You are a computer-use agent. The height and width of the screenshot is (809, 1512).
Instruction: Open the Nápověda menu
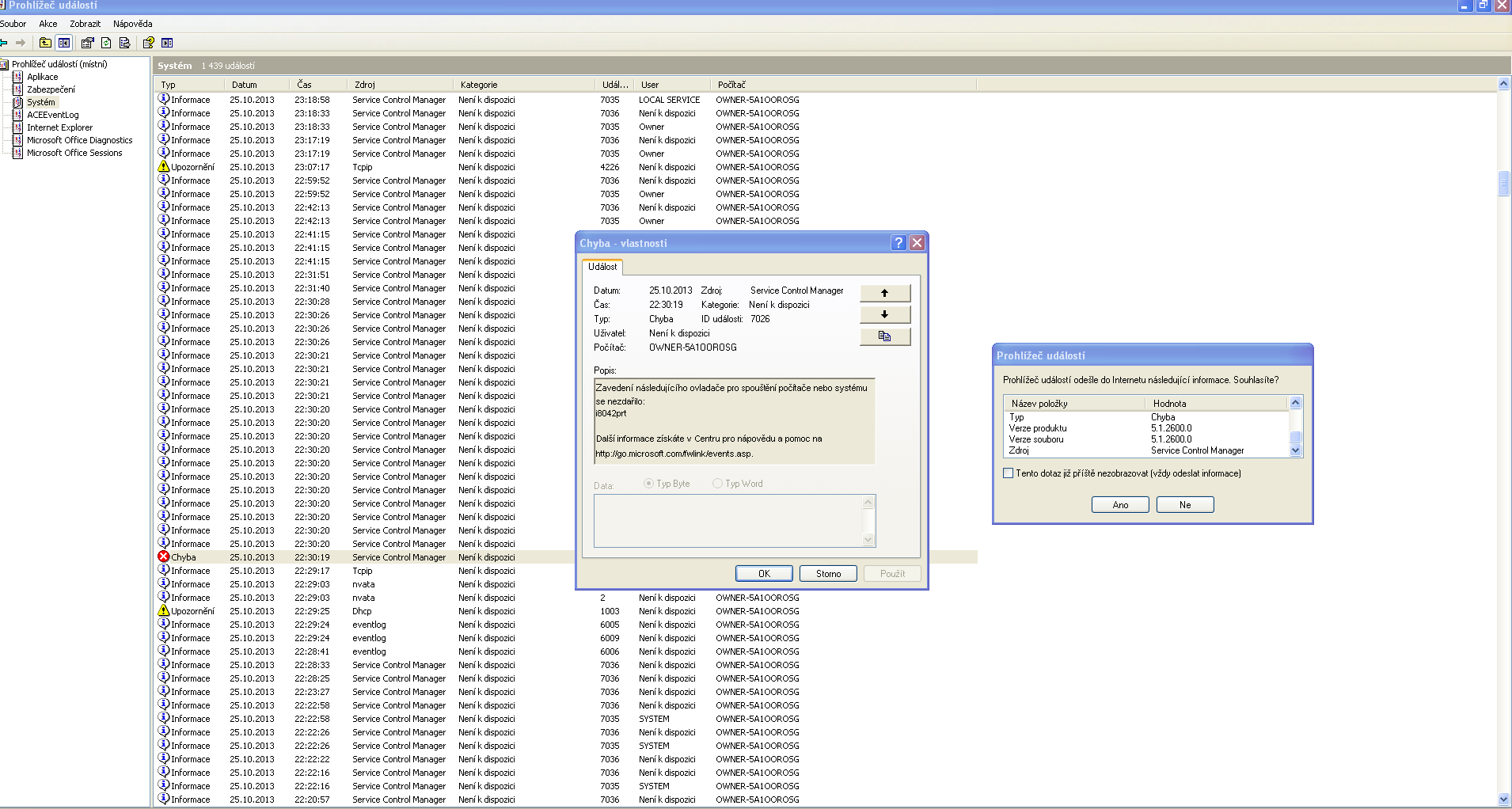[132, 24]
